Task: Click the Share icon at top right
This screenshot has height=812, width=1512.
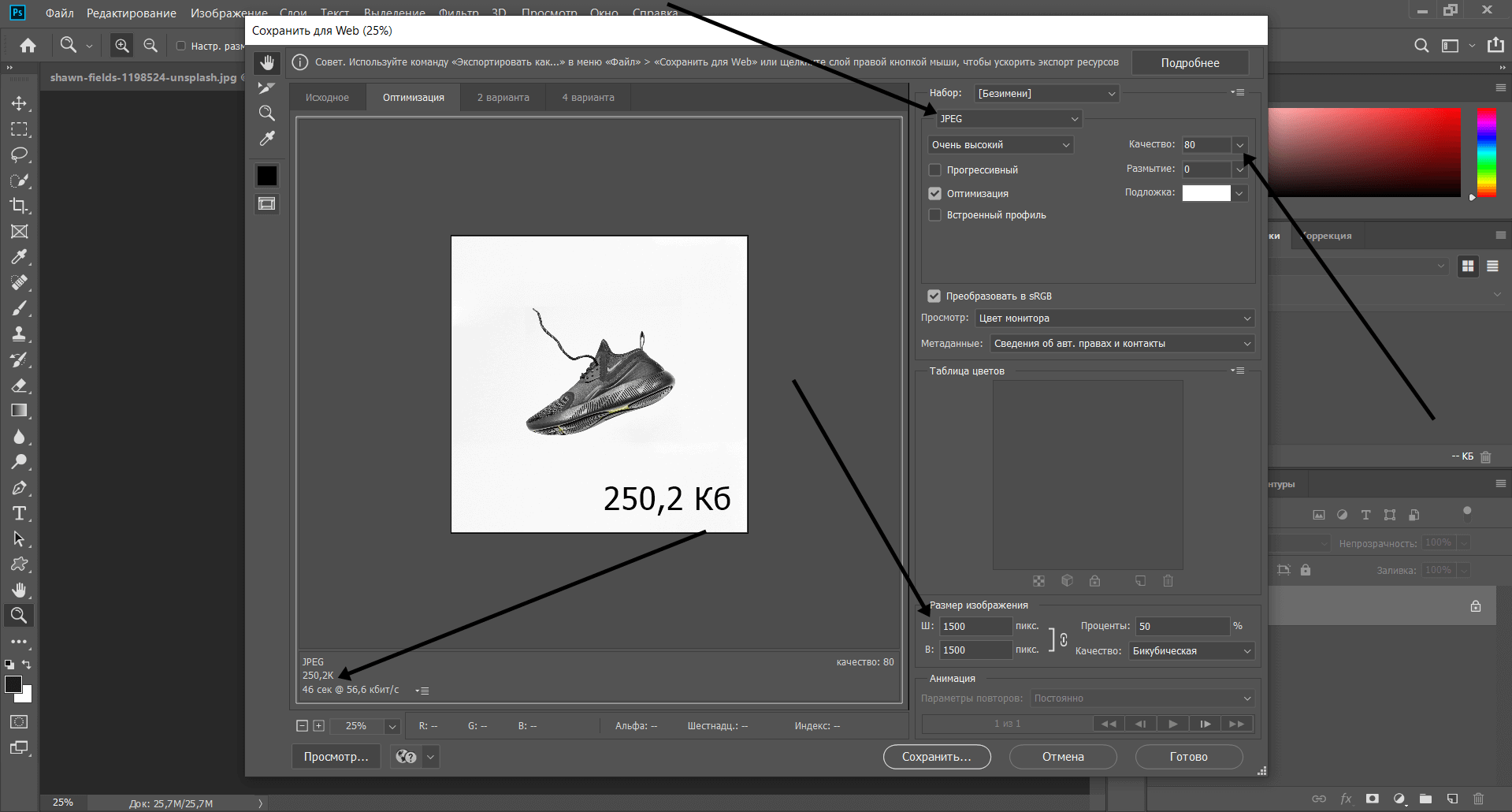Action: pos(1495,45)
